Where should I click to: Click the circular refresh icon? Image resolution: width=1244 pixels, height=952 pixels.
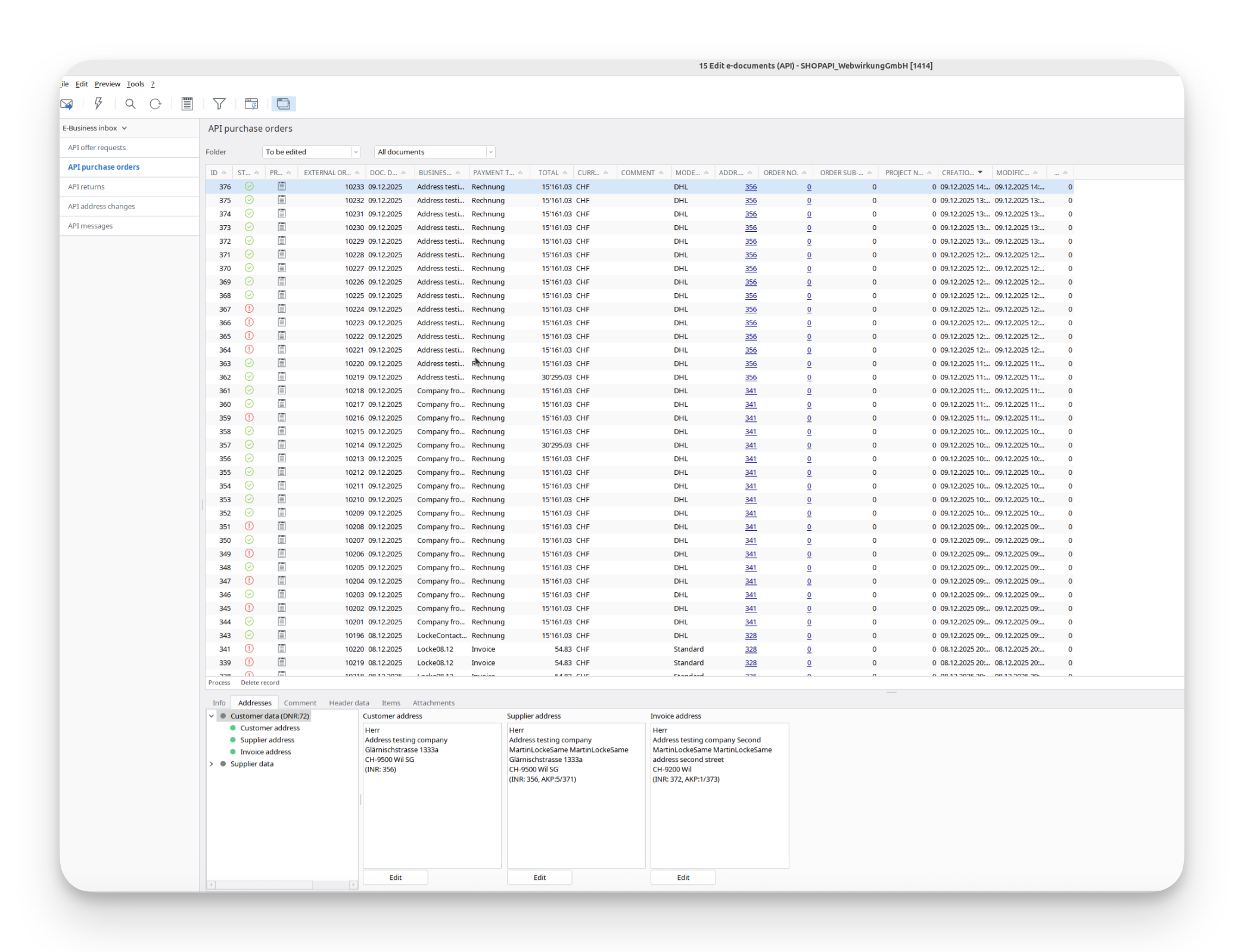click(x=155, y=104)
